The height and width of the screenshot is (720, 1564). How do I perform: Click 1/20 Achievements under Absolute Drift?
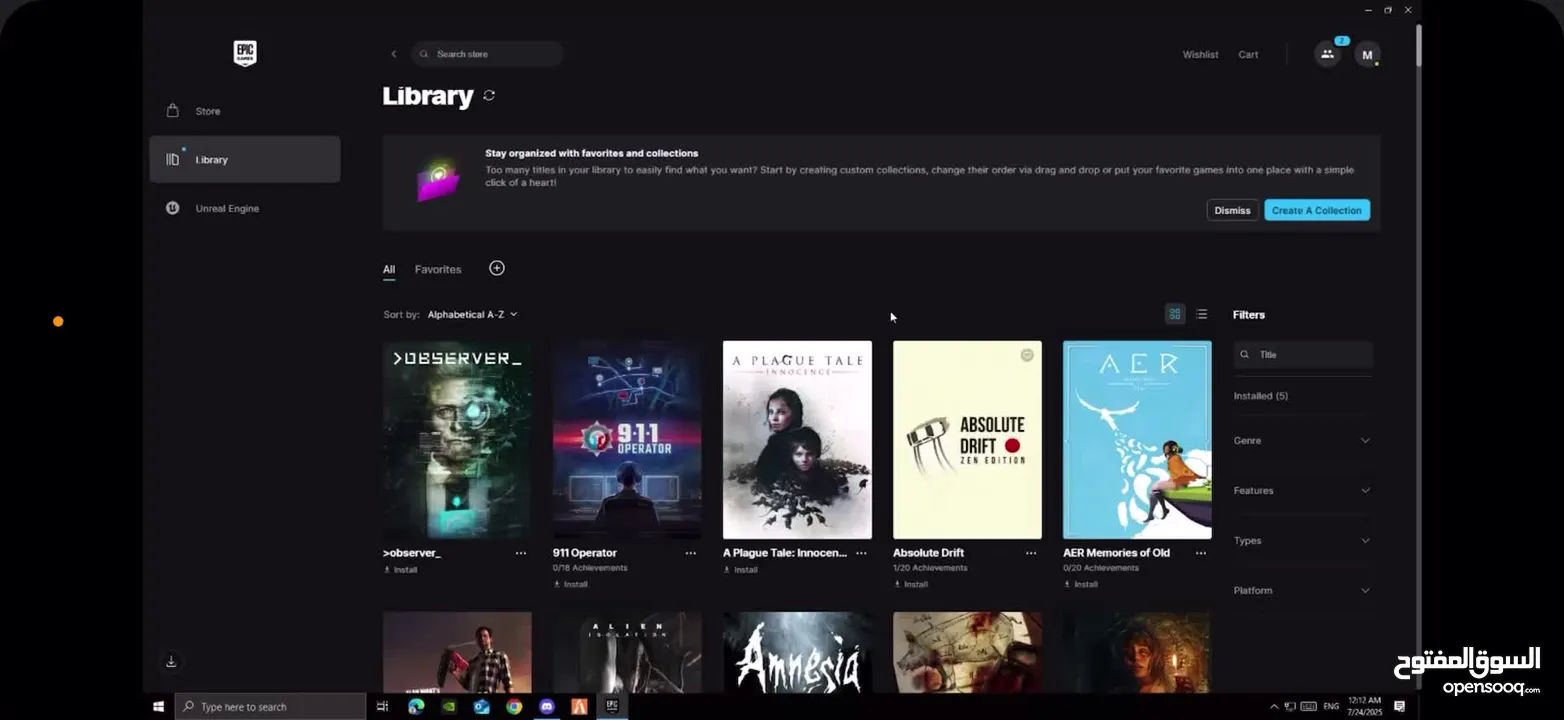pos(930,568)
